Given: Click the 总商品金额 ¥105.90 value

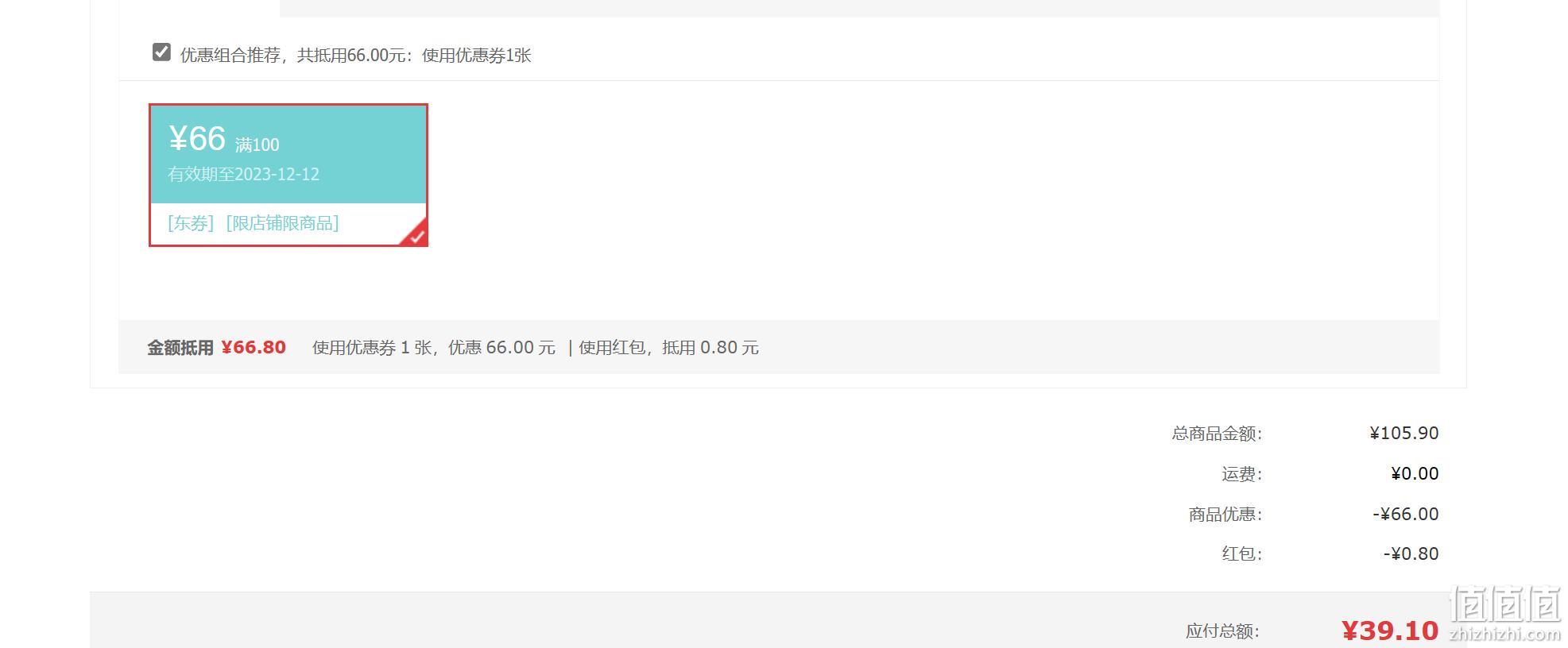Looking at the screenshot, I should (x=1403, y=433).
